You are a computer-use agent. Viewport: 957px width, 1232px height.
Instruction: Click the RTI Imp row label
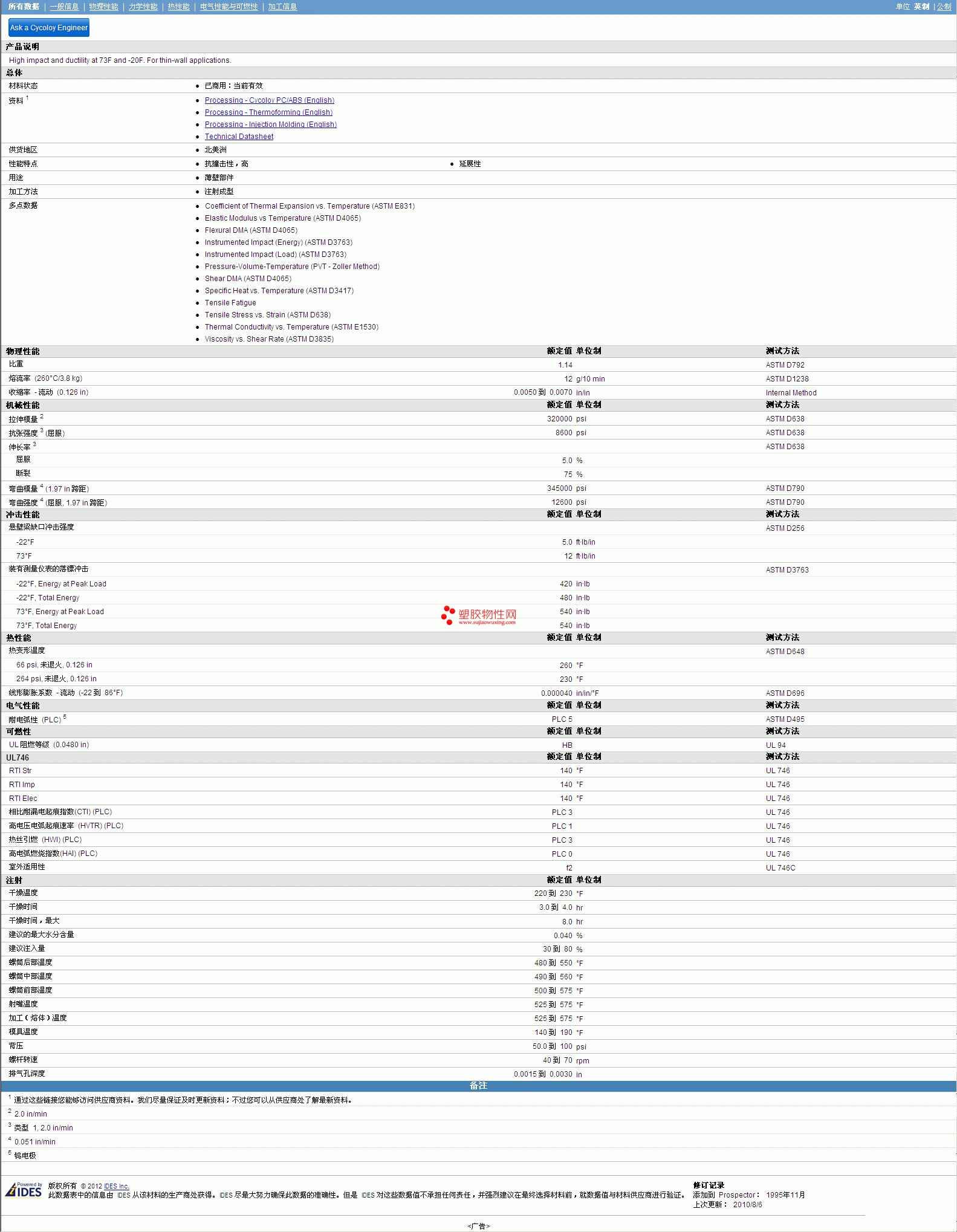[22, 785]
